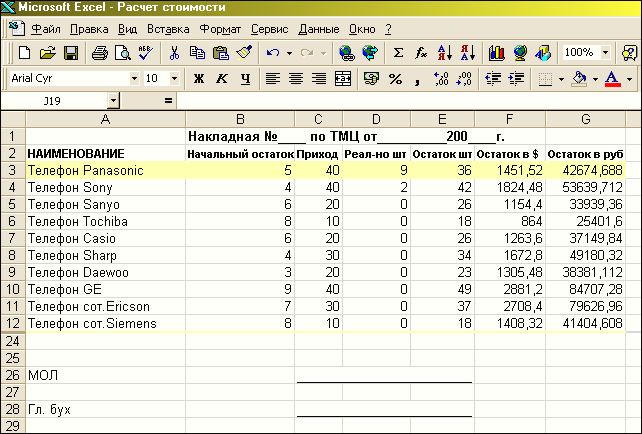Open the Name Box dropdown arrow
642x434 pixels.
coord(113,100)
